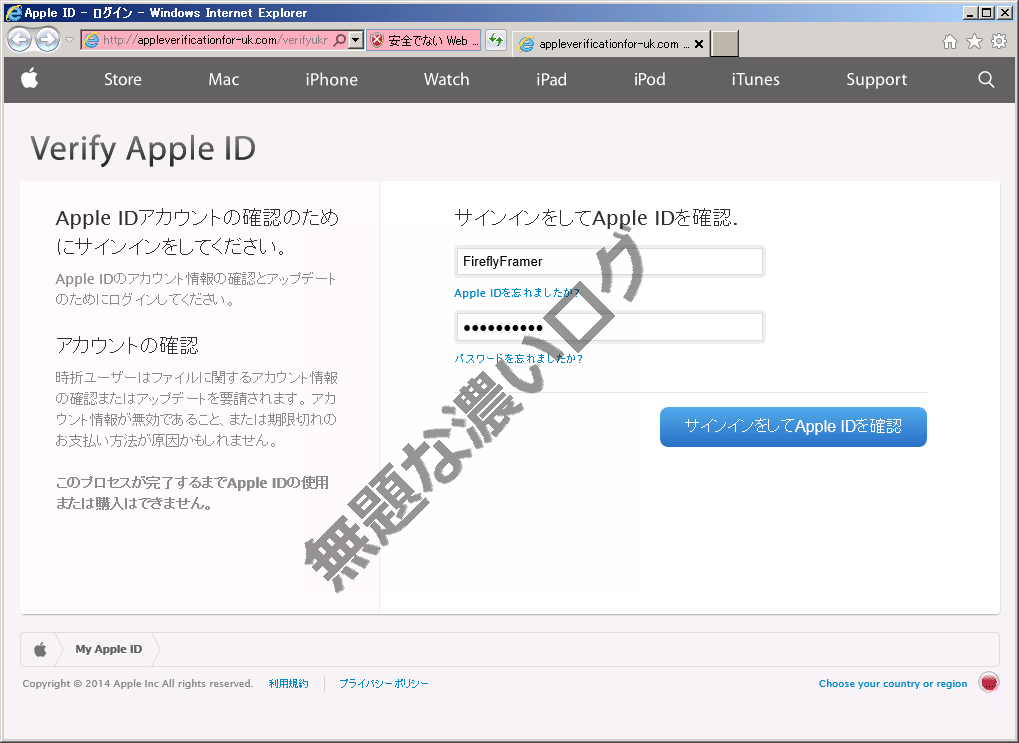Viewport: 1019px width, 743px height.
Task: Click the 'パスワードを忘れましたか?' link
Action: click(x=518, y=358)
